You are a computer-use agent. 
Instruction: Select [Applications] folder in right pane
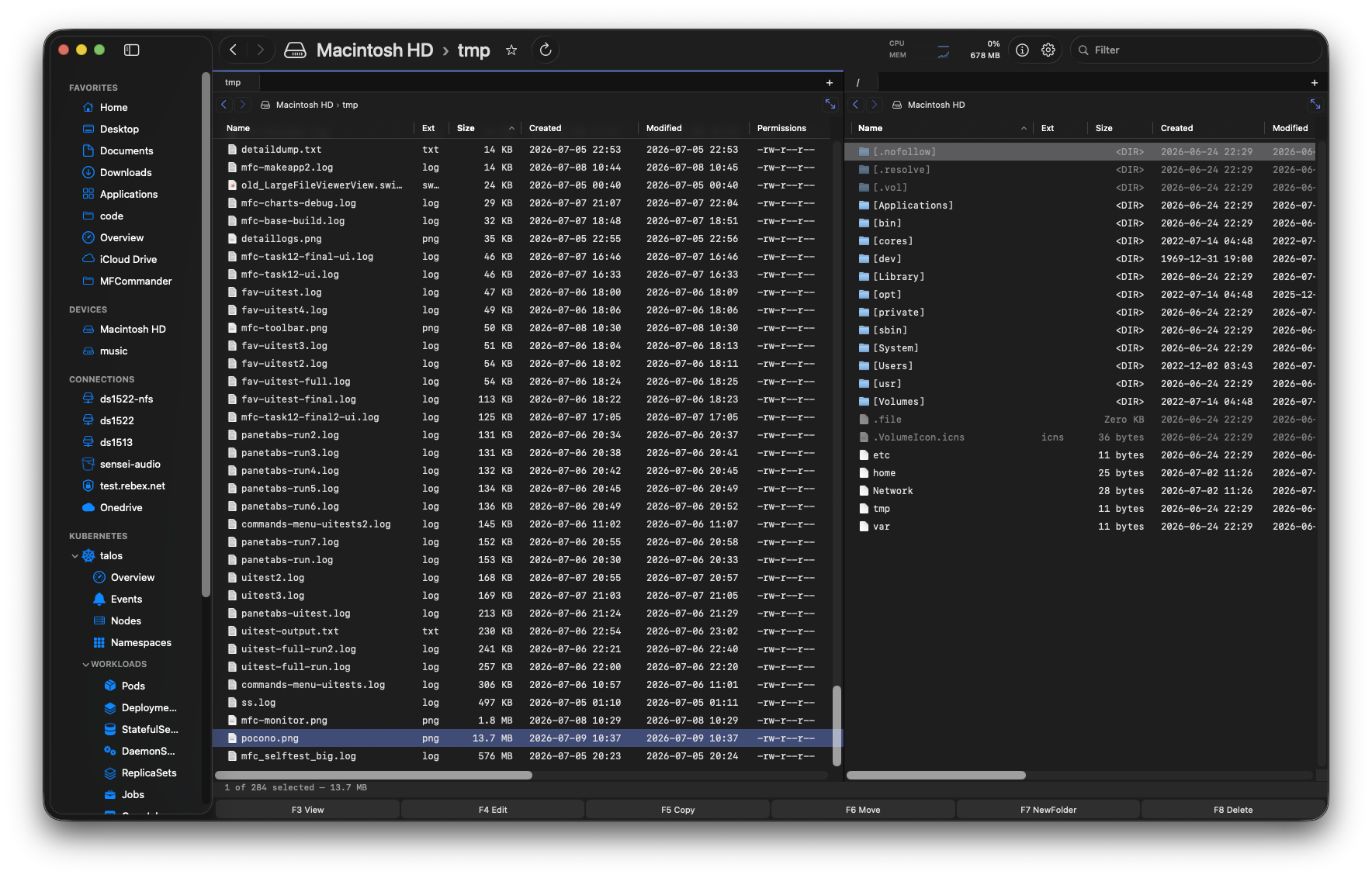click(1080, 206)
